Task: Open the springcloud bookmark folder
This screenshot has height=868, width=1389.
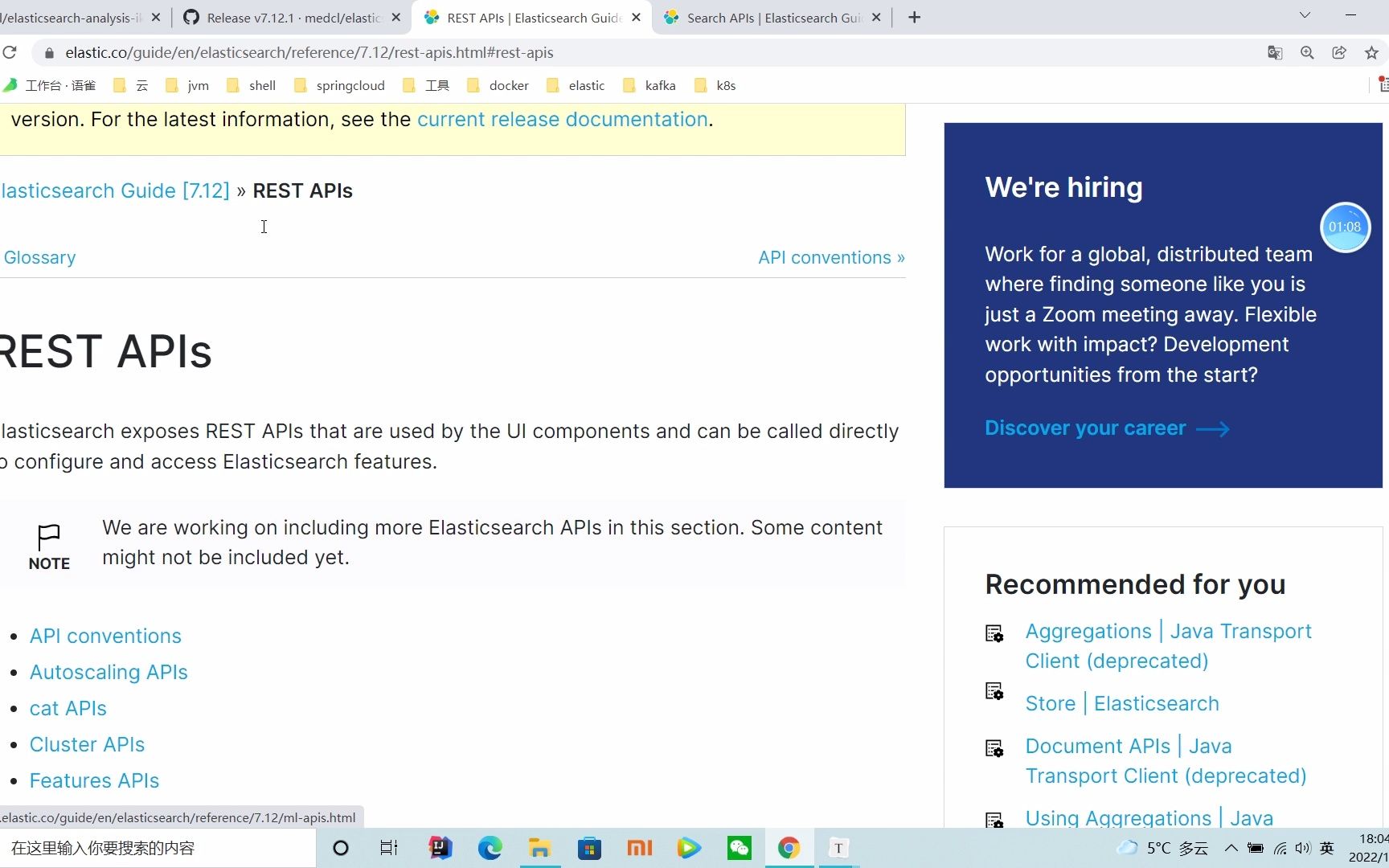Action: [339, 85]
